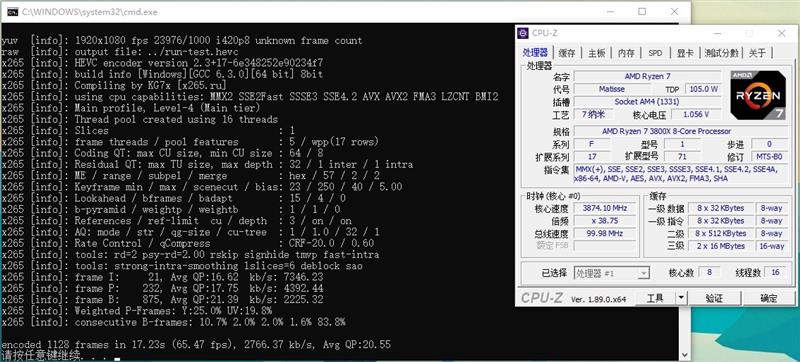Click the 线程数 value 16
The width and height of the screenshot is (800, 362).
coord(776,273)
